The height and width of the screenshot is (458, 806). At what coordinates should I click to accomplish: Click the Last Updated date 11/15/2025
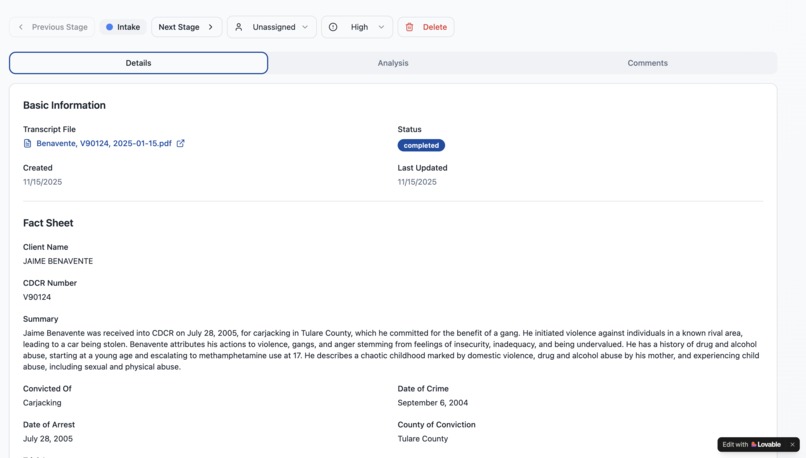417,182
